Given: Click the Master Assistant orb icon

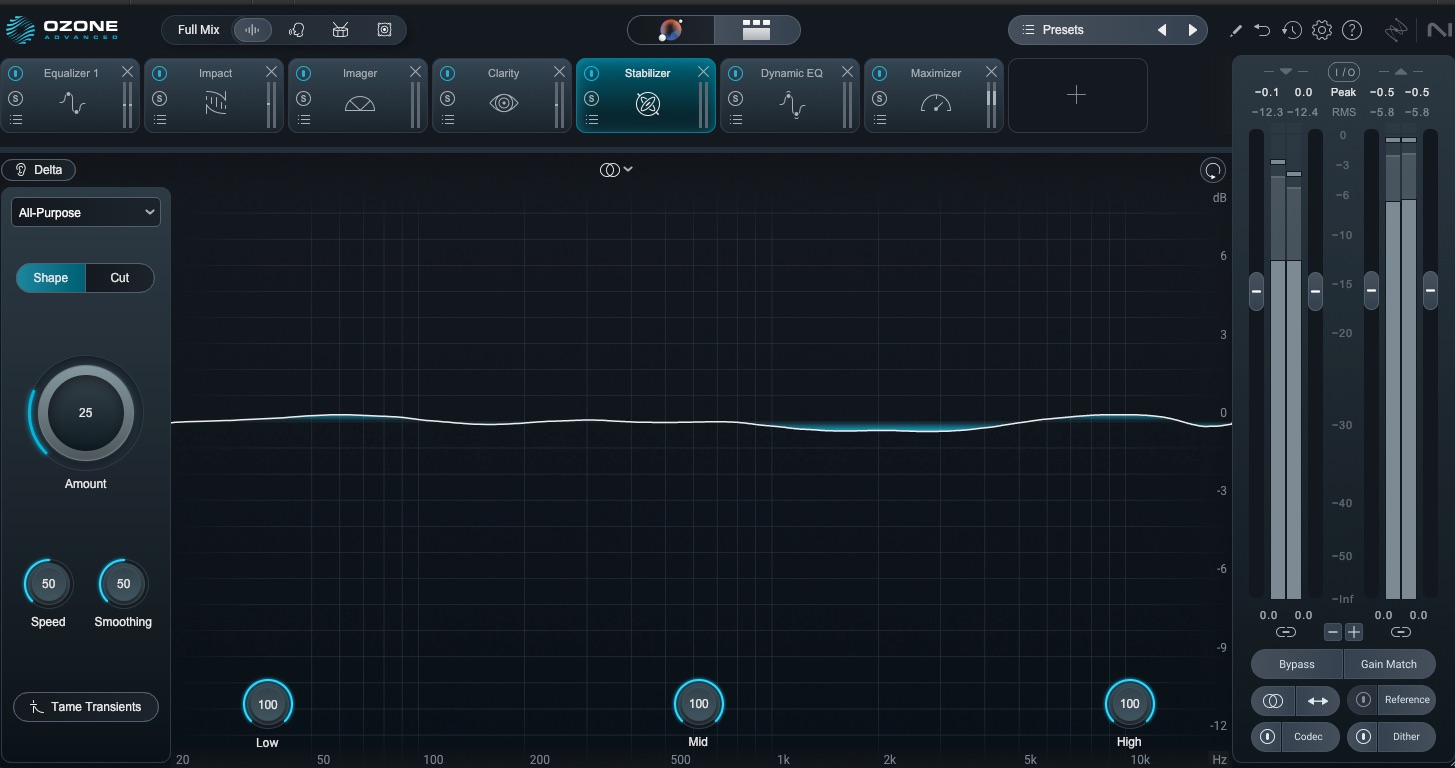Looking at the screenshot, I should point(670,30).
